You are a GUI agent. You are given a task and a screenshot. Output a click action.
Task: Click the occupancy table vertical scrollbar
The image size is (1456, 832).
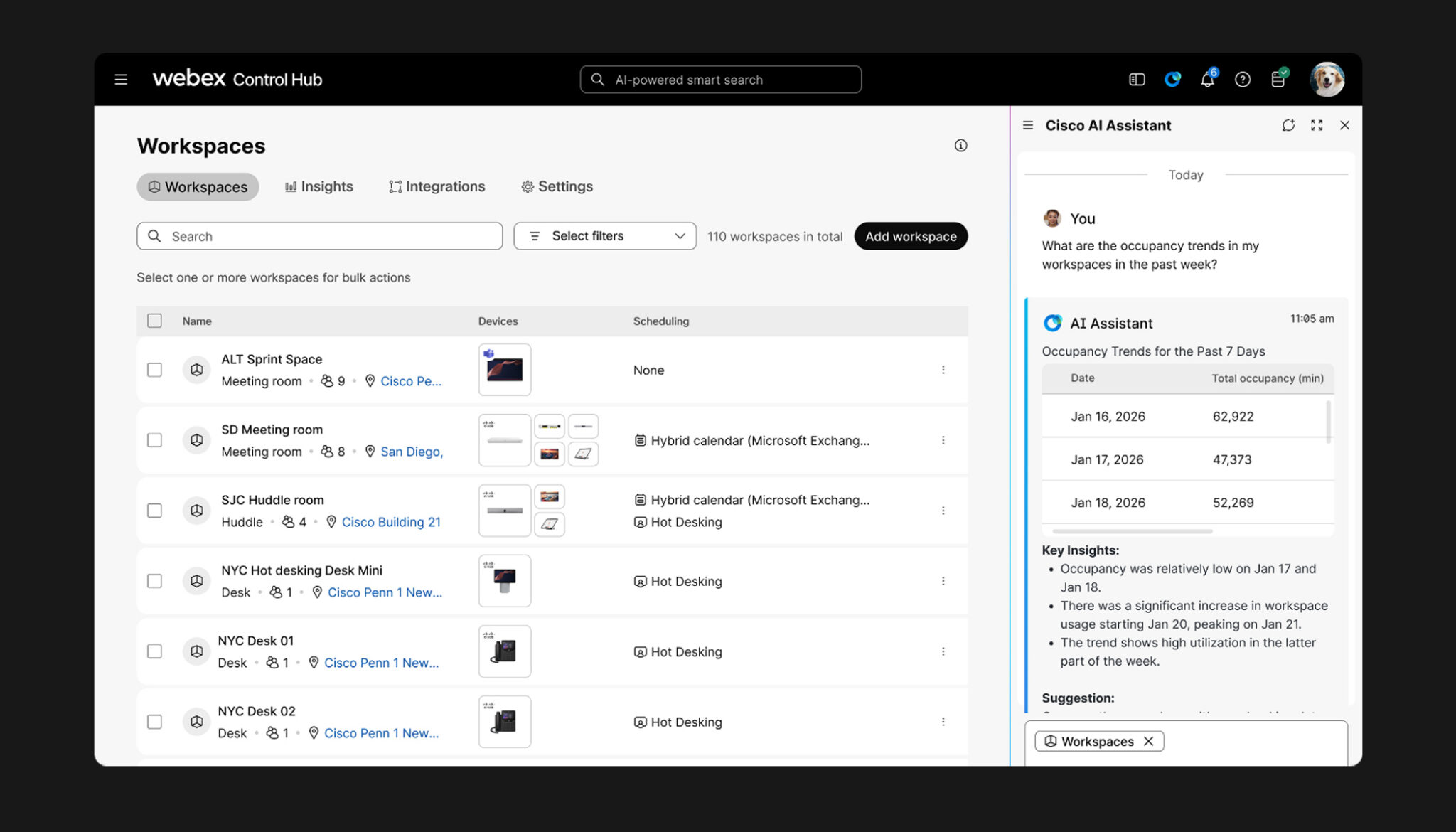[x=1328, y=422]
